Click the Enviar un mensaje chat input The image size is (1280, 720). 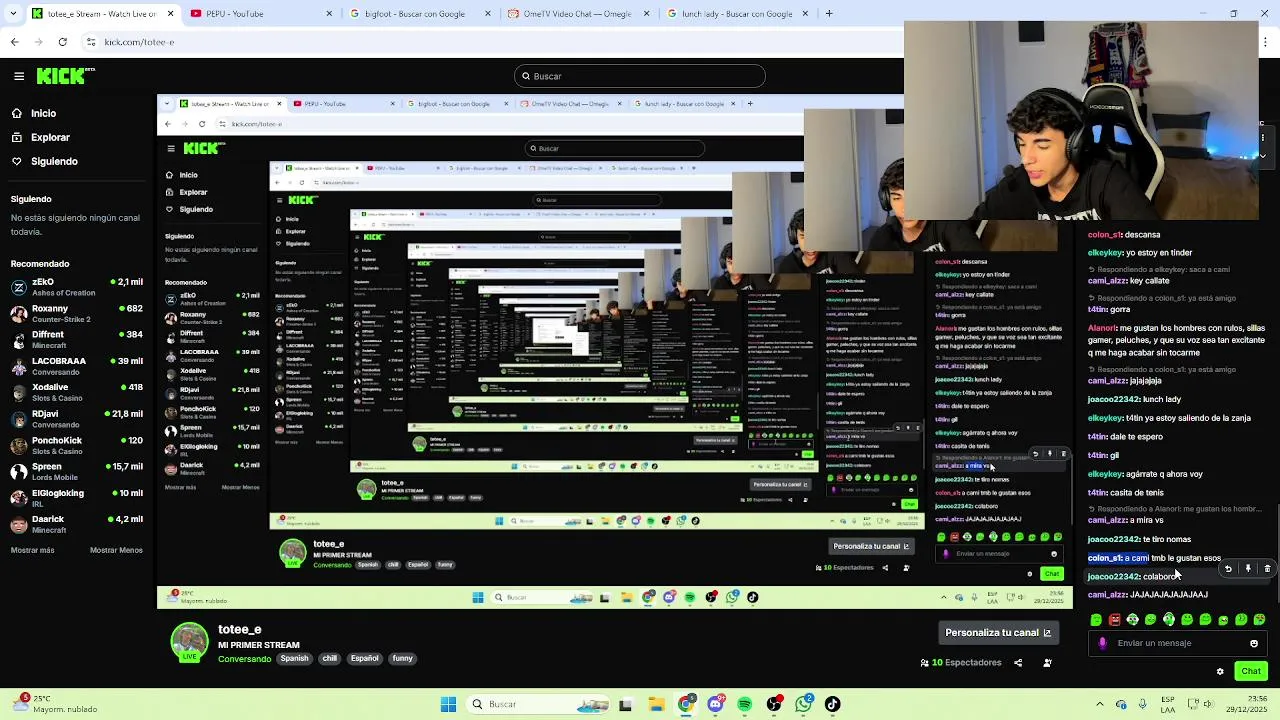coord(1180,643)
